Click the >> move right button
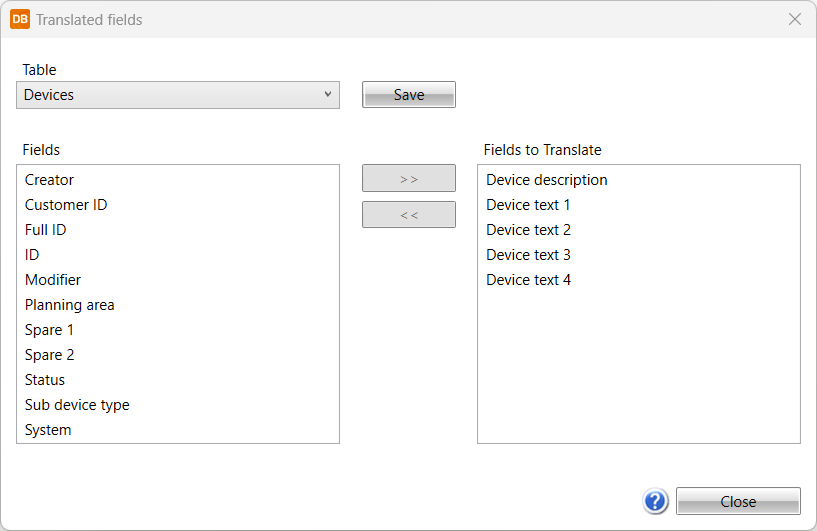 (409, 178)
